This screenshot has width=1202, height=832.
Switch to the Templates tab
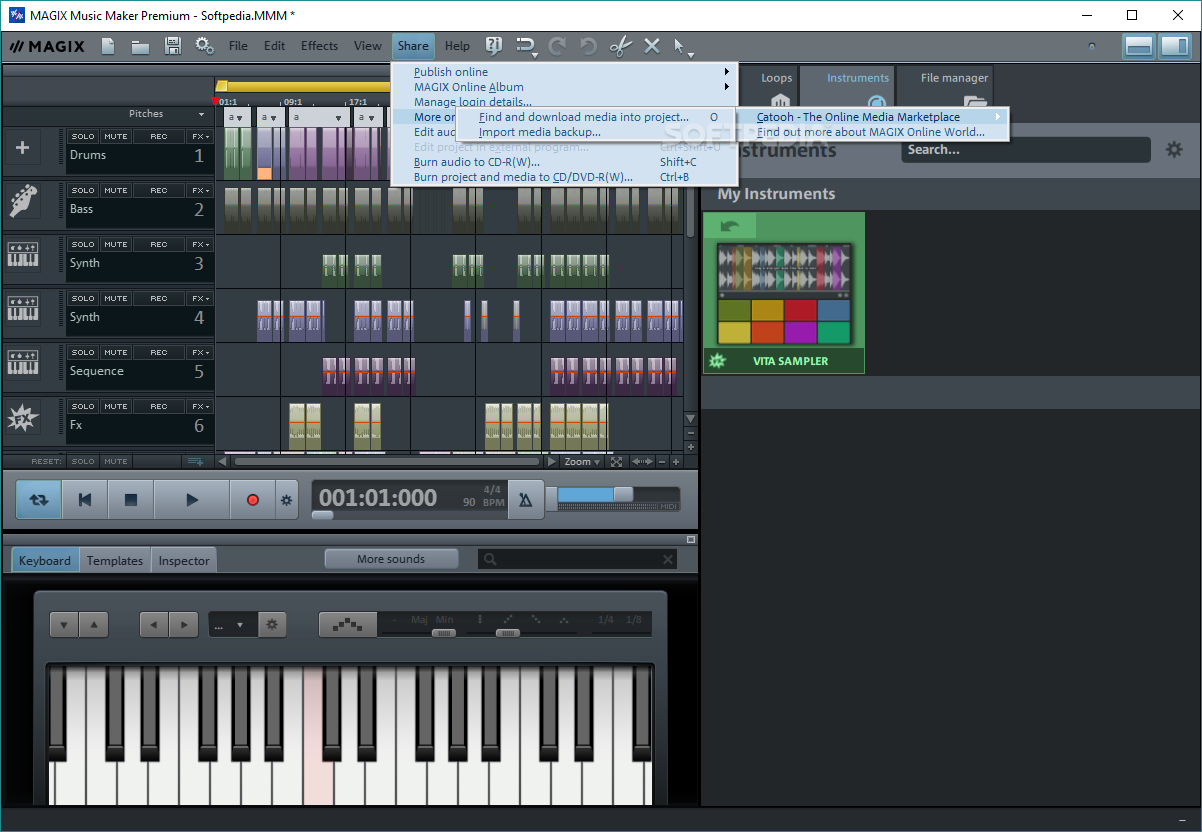tap(115, 561)
